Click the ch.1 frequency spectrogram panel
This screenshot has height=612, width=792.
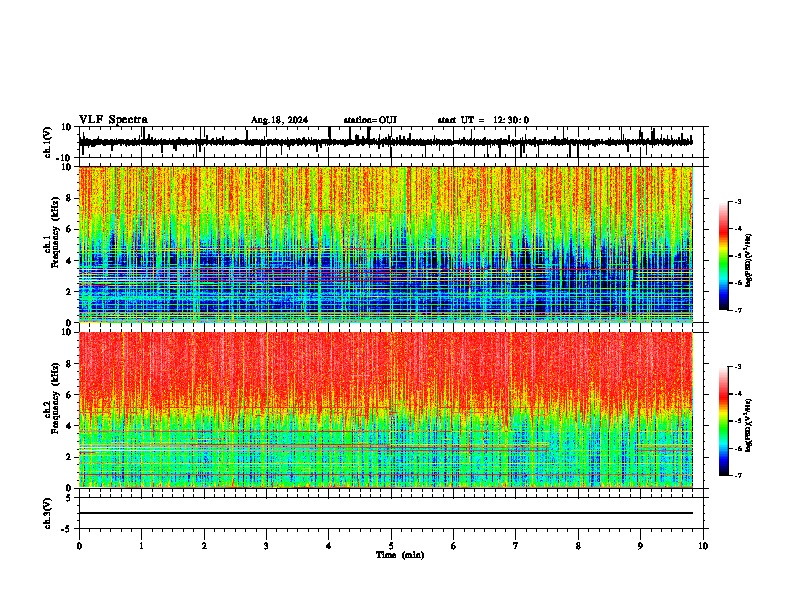coord(390,244)
